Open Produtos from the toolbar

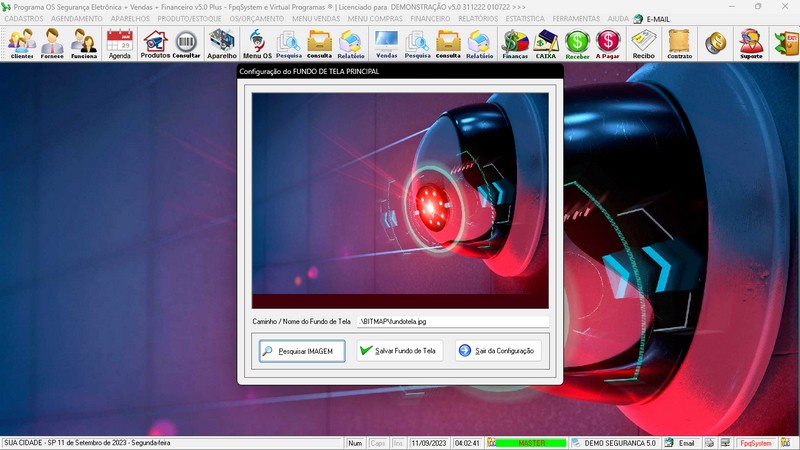coord(155,44)
